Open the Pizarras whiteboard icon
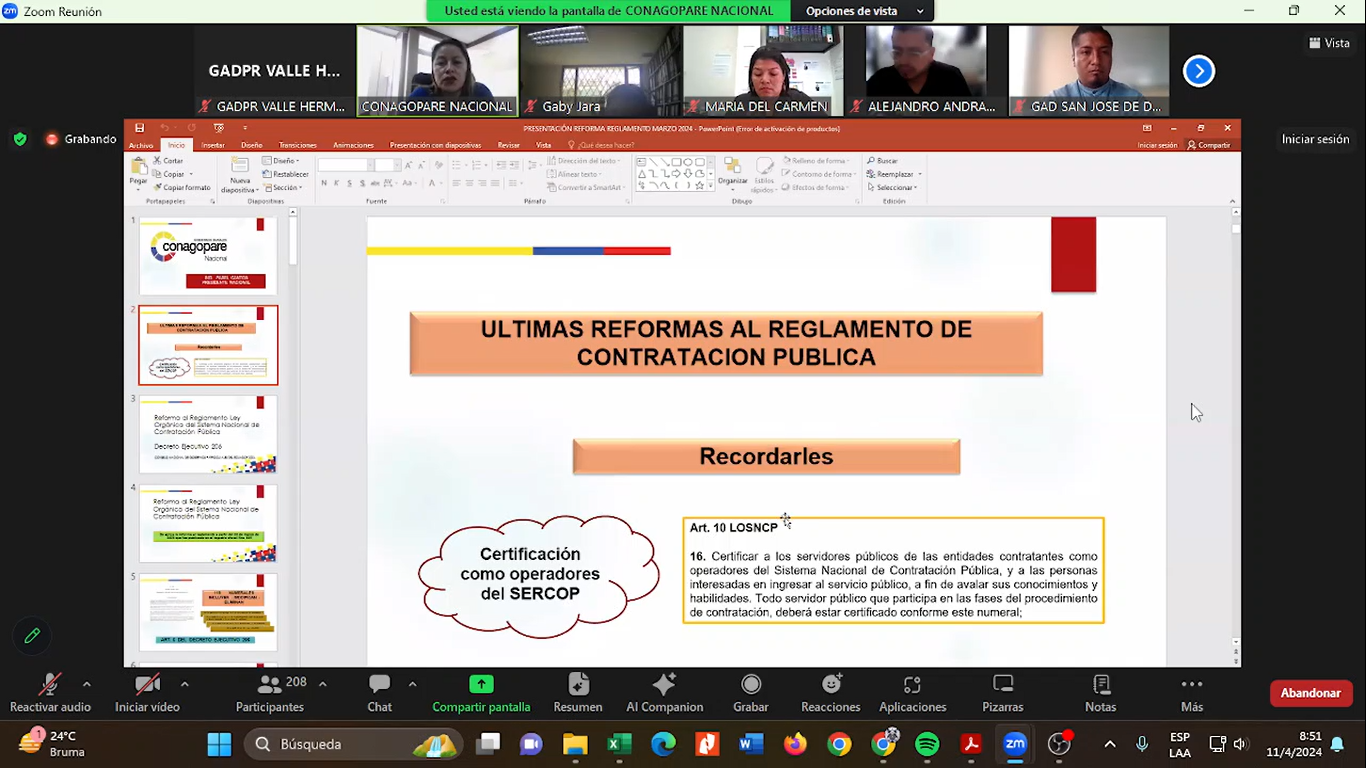 [x=1002, y=685]
